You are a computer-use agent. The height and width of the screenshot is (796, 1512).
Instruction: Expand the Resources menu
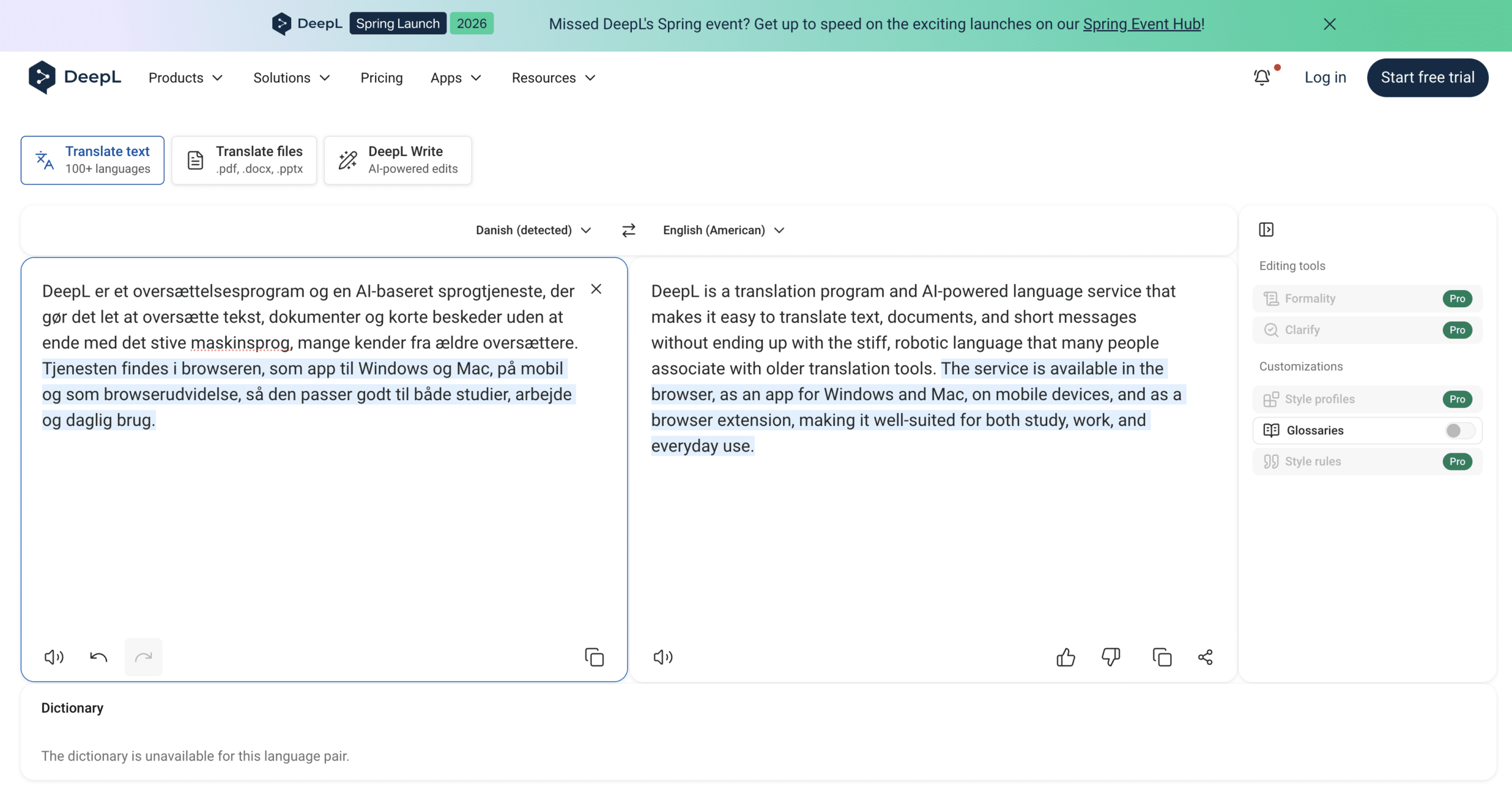click(553, 77)
